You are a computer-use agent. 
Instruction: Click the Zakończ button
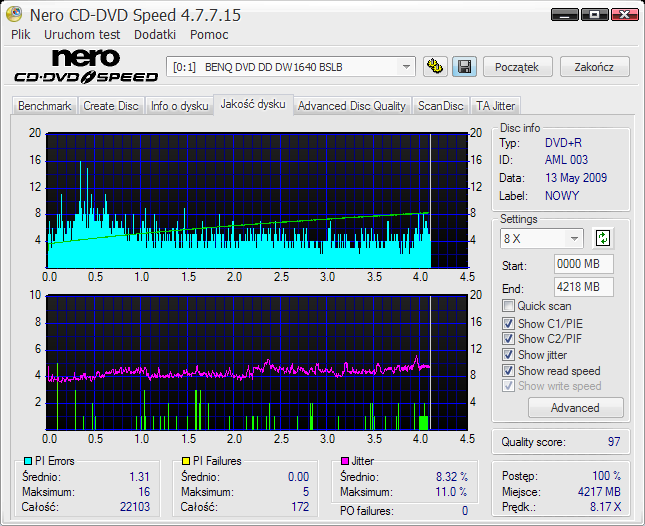click(594, 67)
